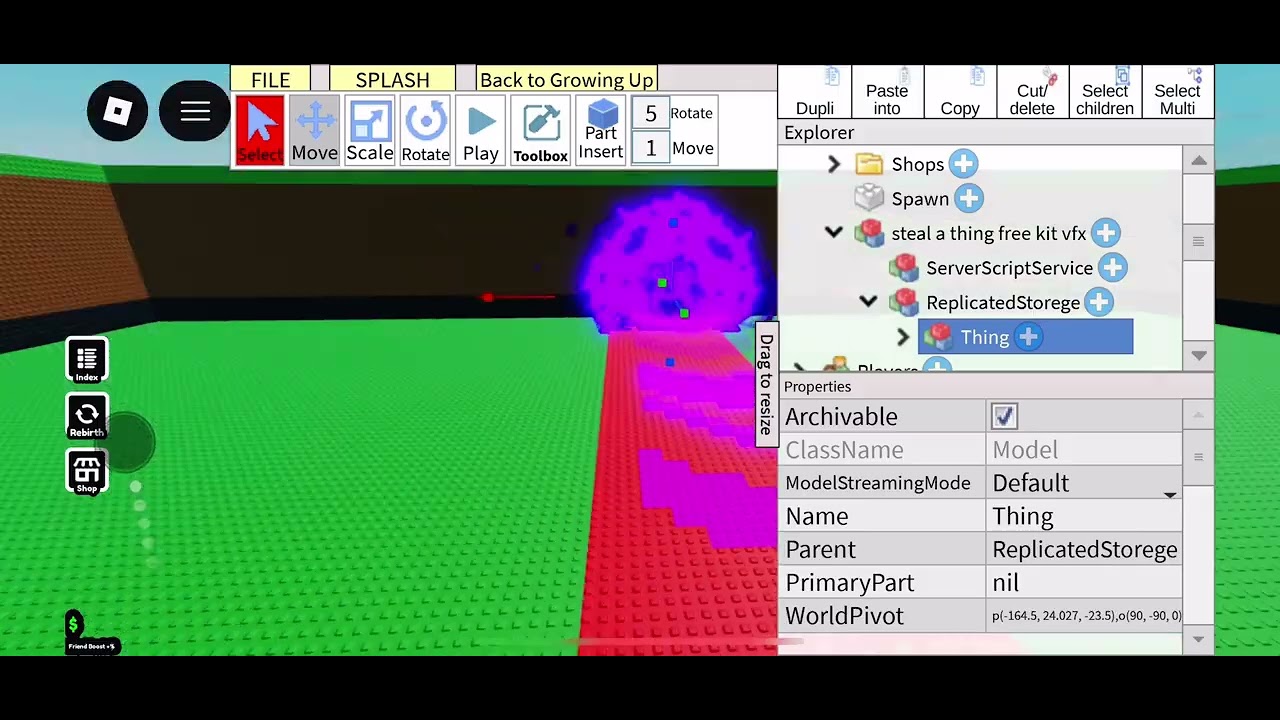
Task: Choose the Scale tool
Action: (370, 130)
